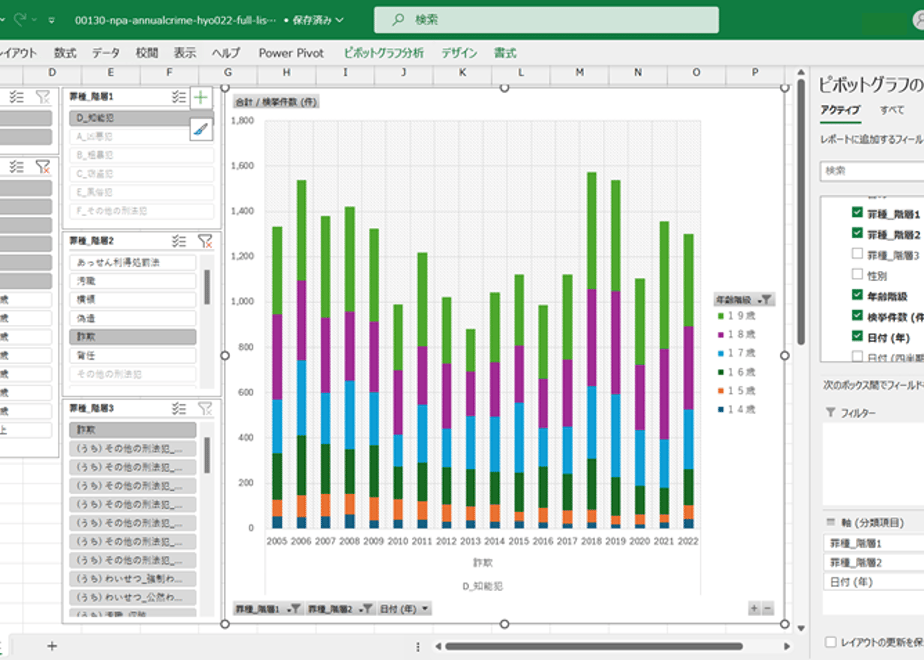Select 汚職 in 罪種_階層2 slicer
The image size is (924, 660).
coord(133,280)
